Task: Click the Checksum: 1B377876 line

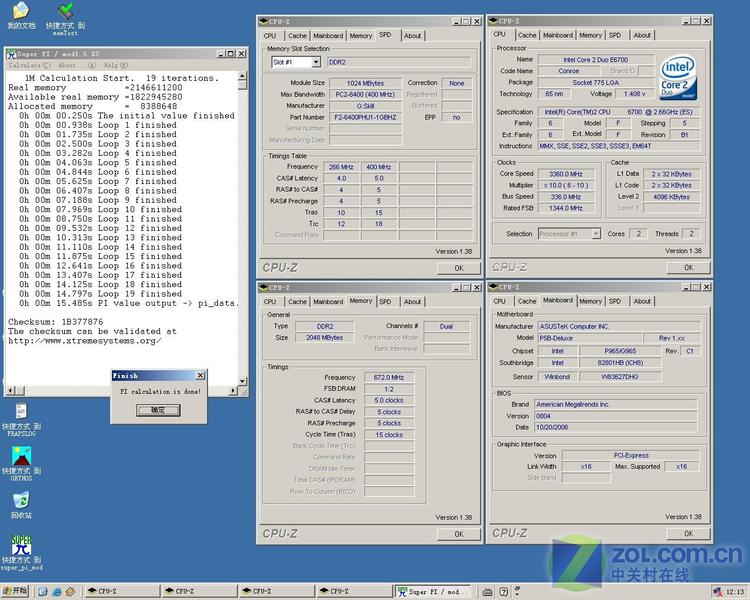Action: pyautogui.click(x=55, y=322)
